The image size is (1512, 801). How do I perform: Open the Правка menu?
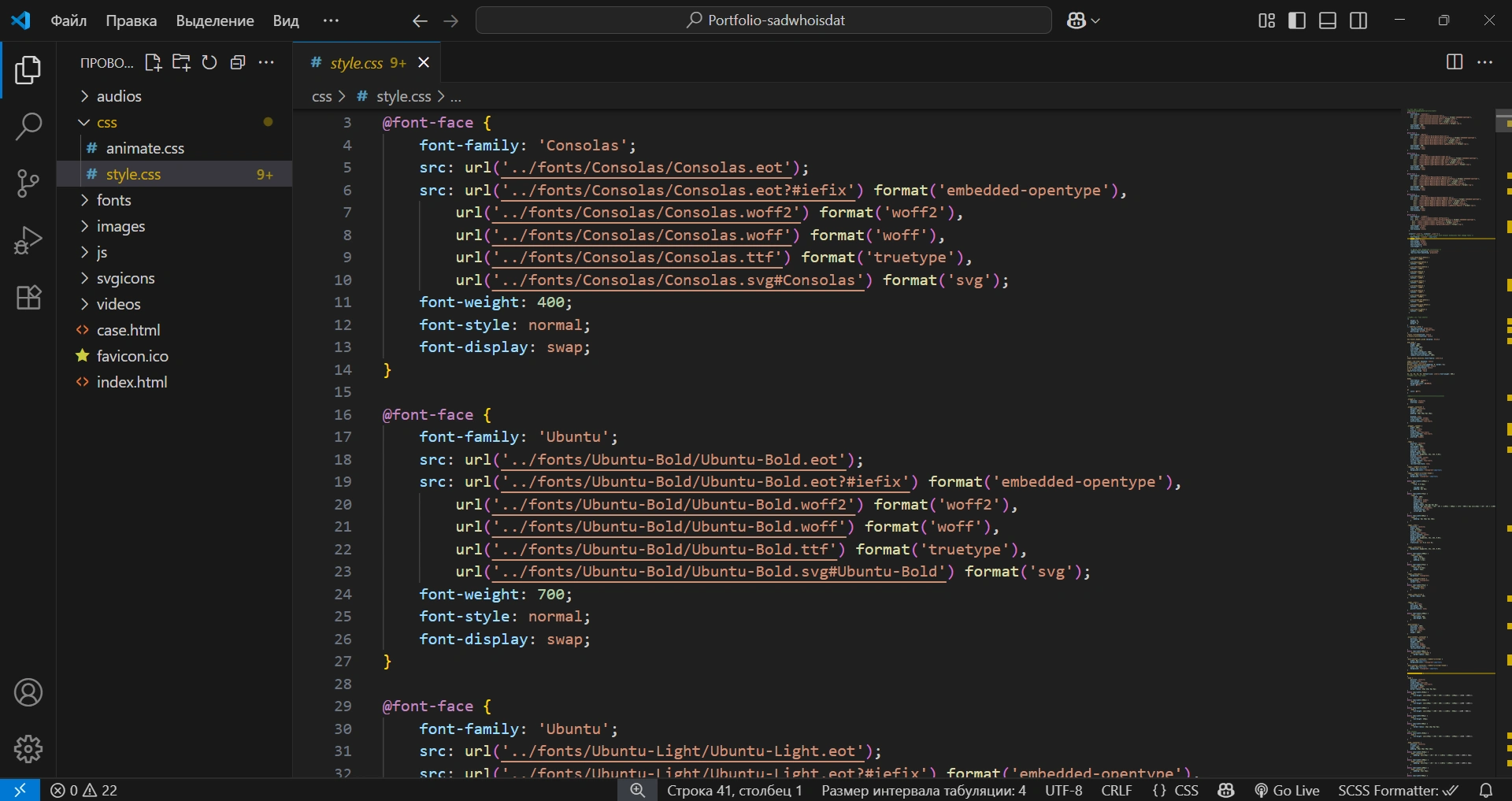point(131,20)
